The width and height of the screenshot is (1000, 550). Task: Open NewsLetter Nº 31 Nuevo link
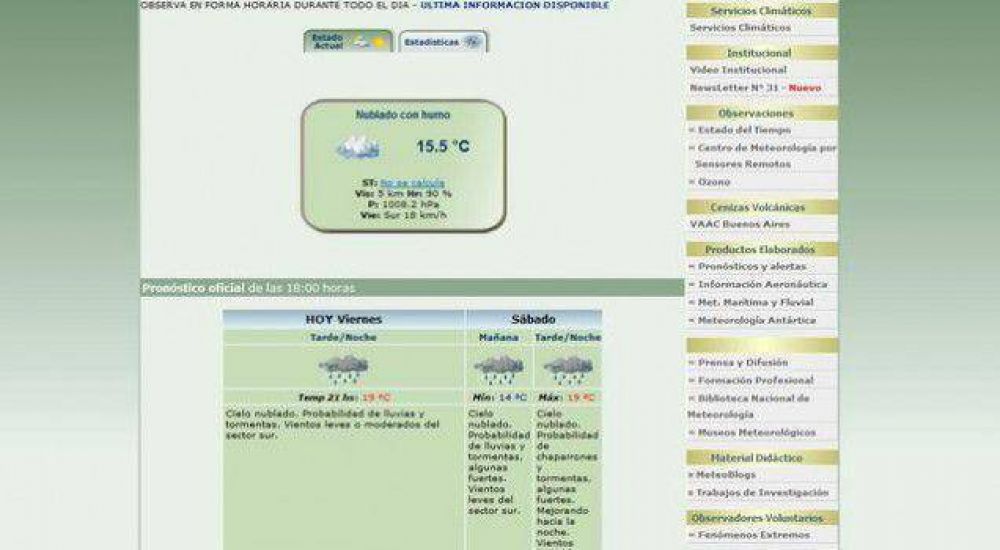(x=755, y=88)
